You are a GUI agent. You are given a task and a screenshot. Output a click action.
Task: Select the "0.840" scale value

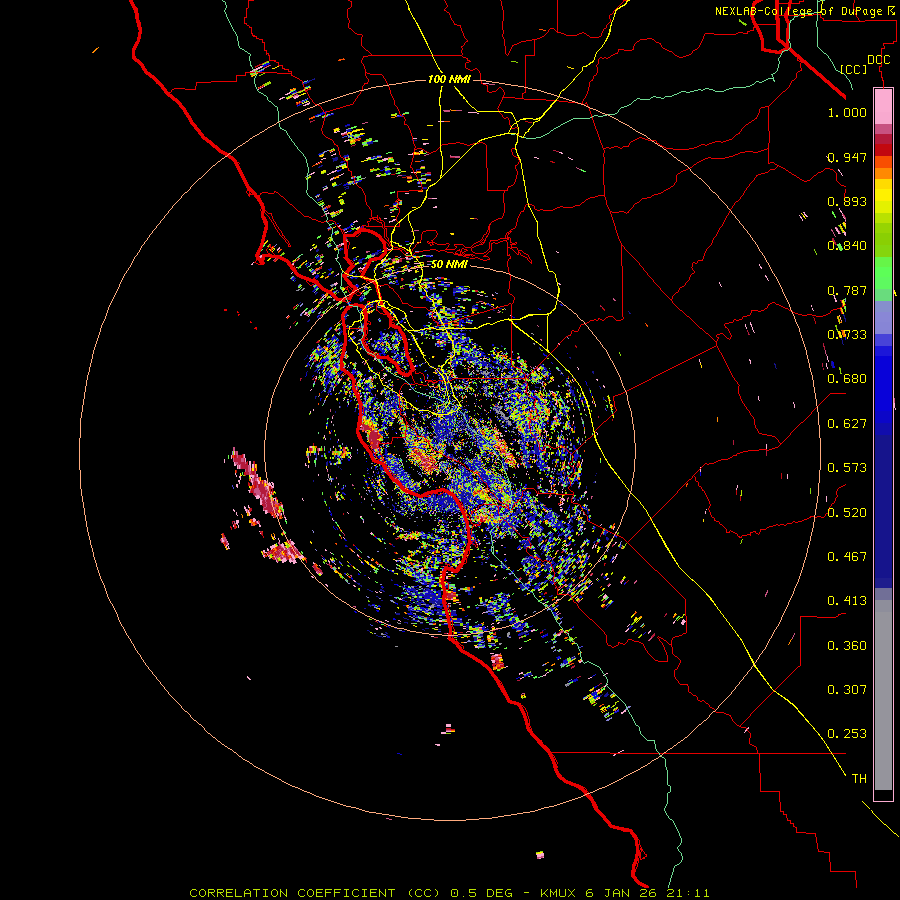pyautogui.click(x=847, y=246)
